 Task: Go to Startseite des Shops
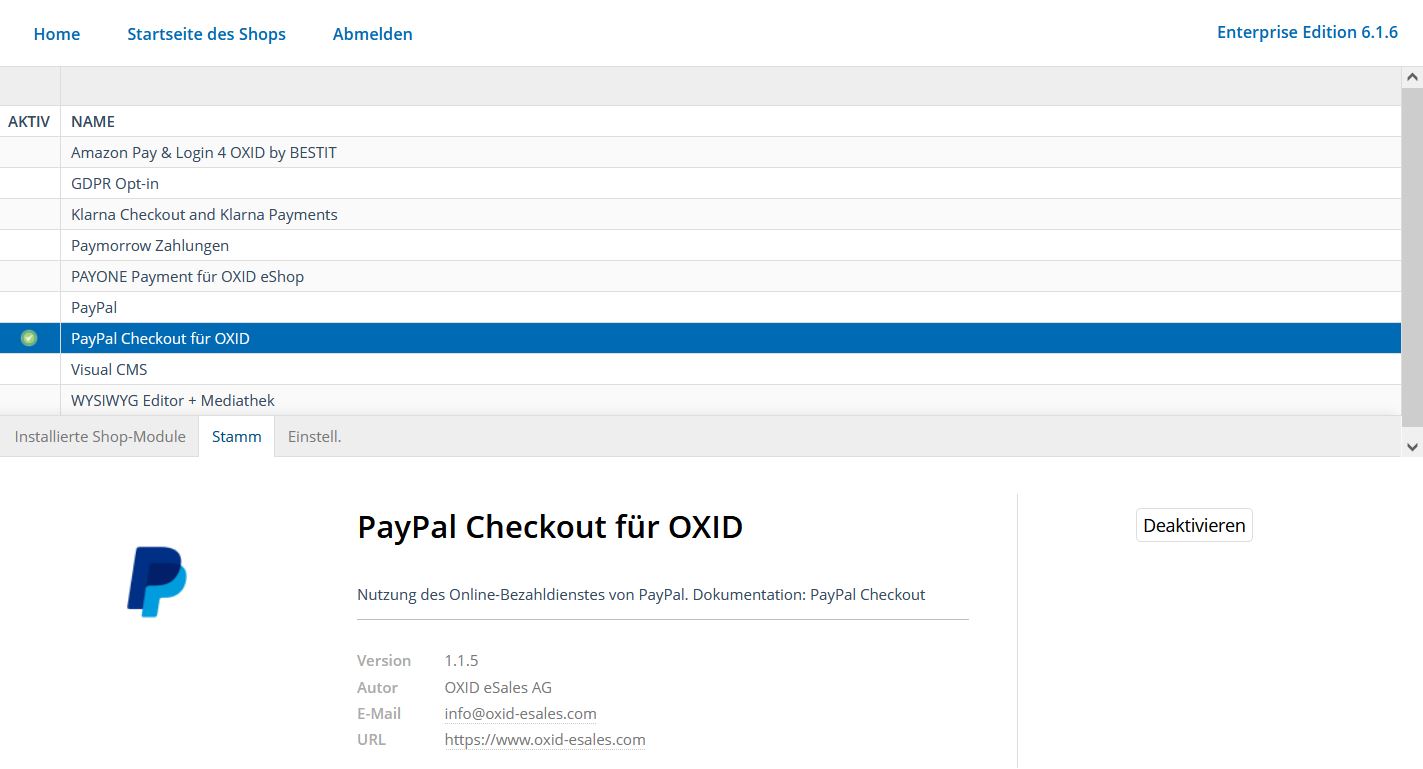coord(206,34)
